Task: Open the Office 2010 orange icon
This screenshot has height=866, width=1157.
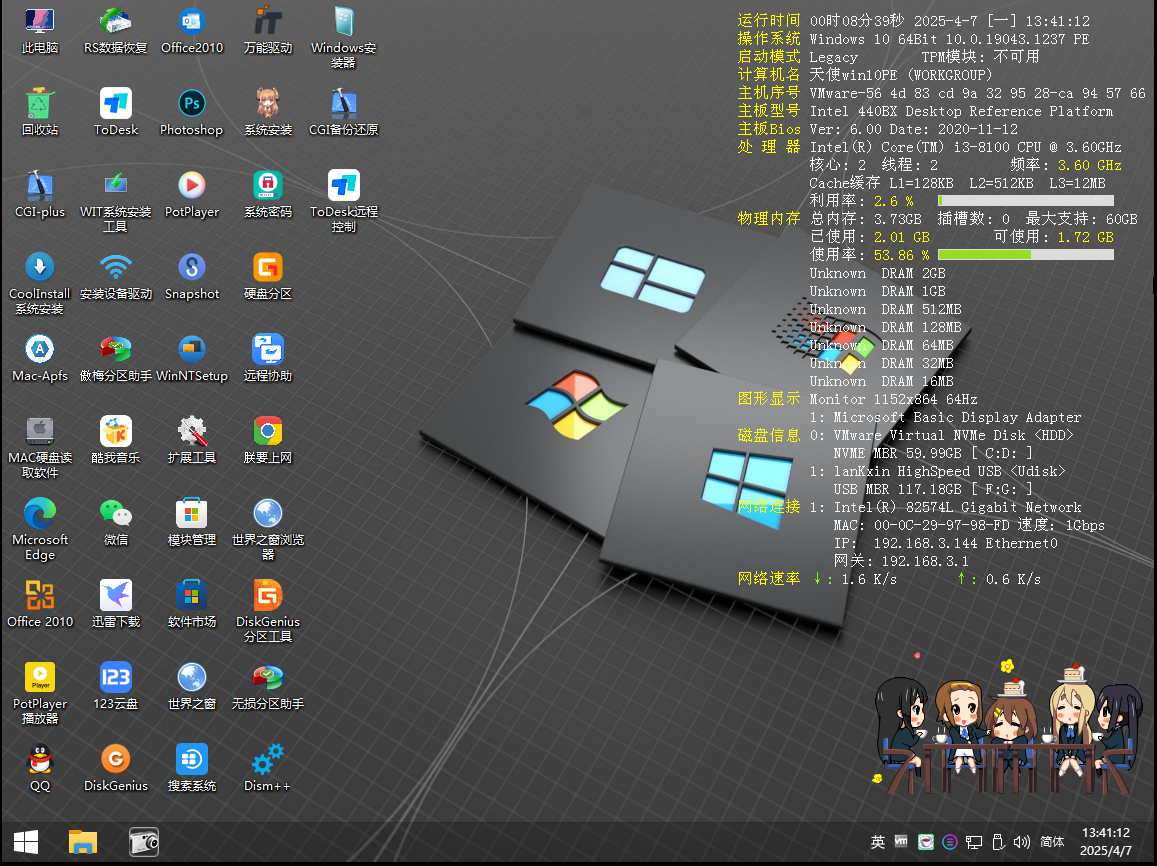Action: tap(40, 604)
